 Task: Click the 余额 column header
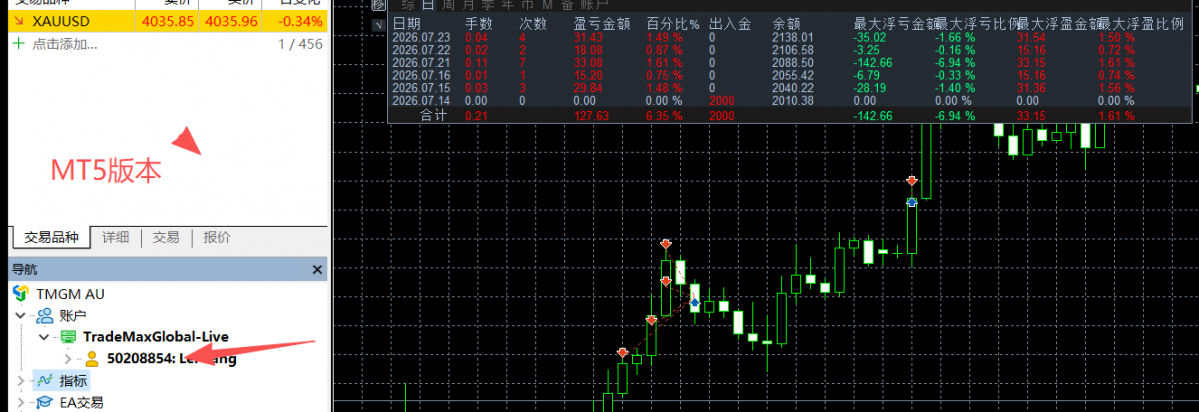(788, 24)
